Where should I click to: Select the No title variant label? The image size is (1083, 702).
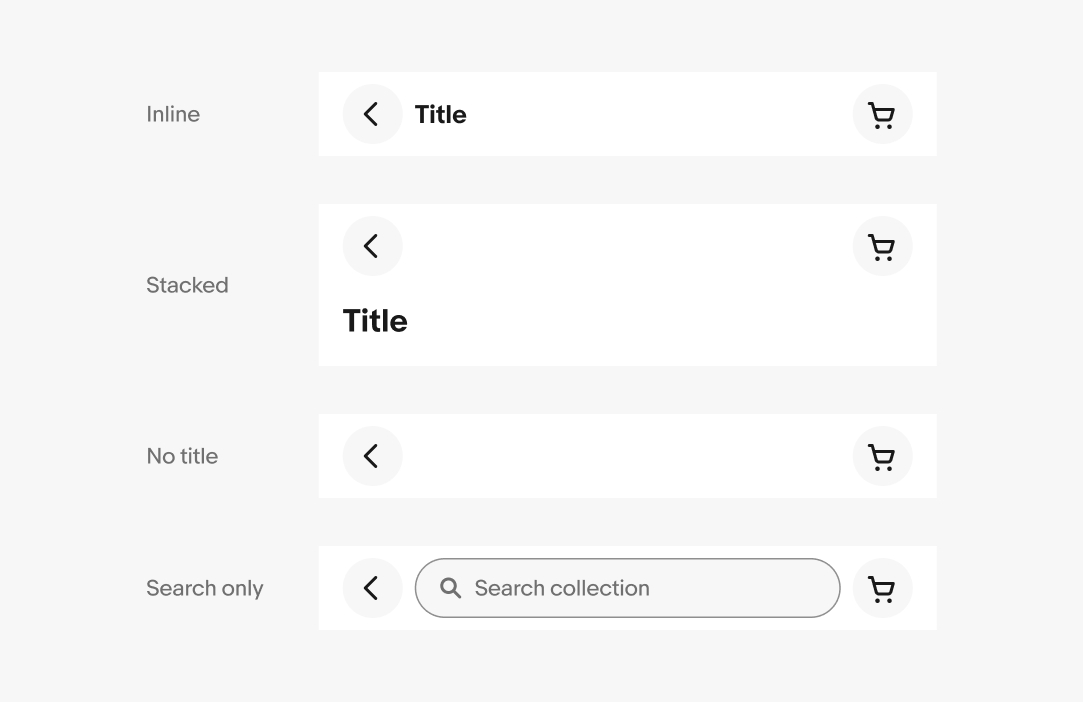tap(182, 456)
